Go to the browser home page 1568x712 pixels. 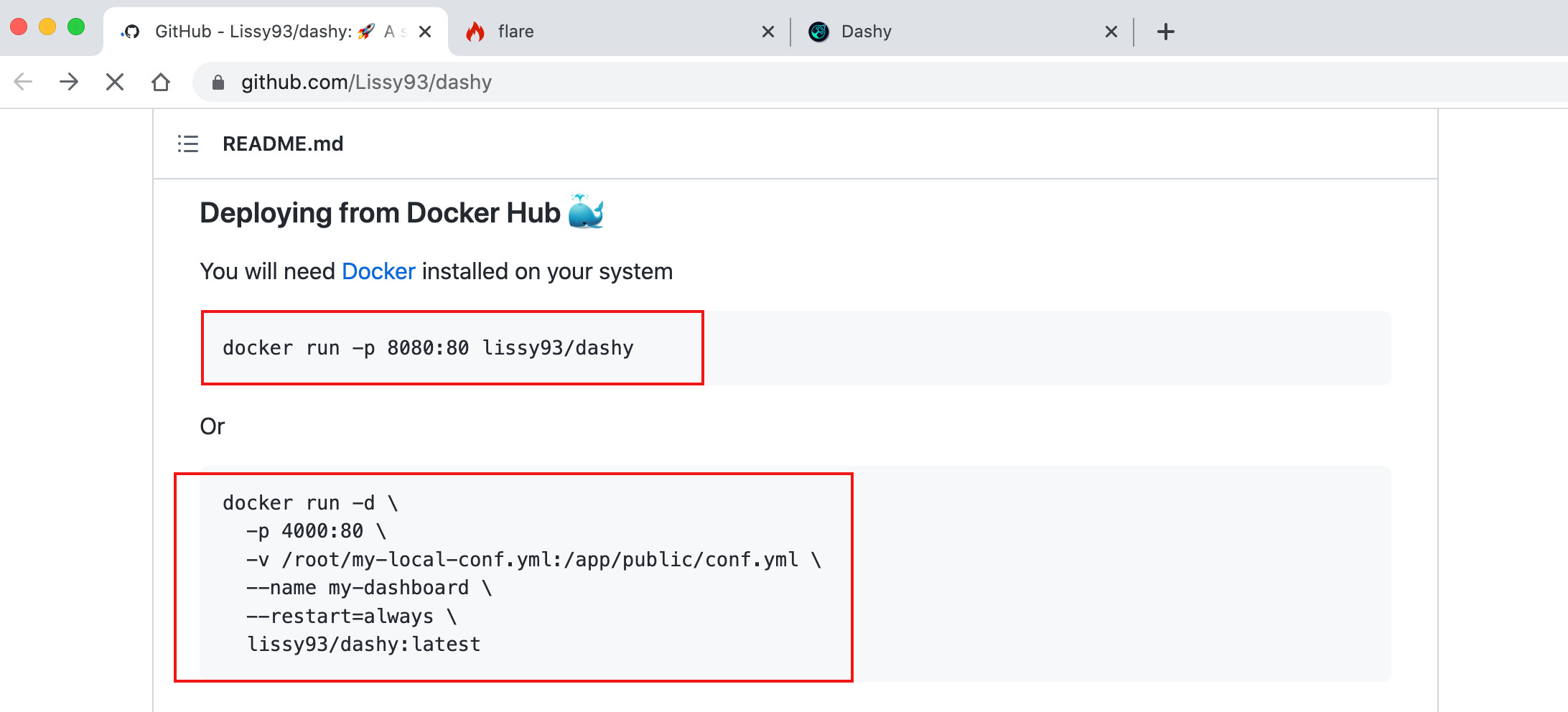(161, 82)
